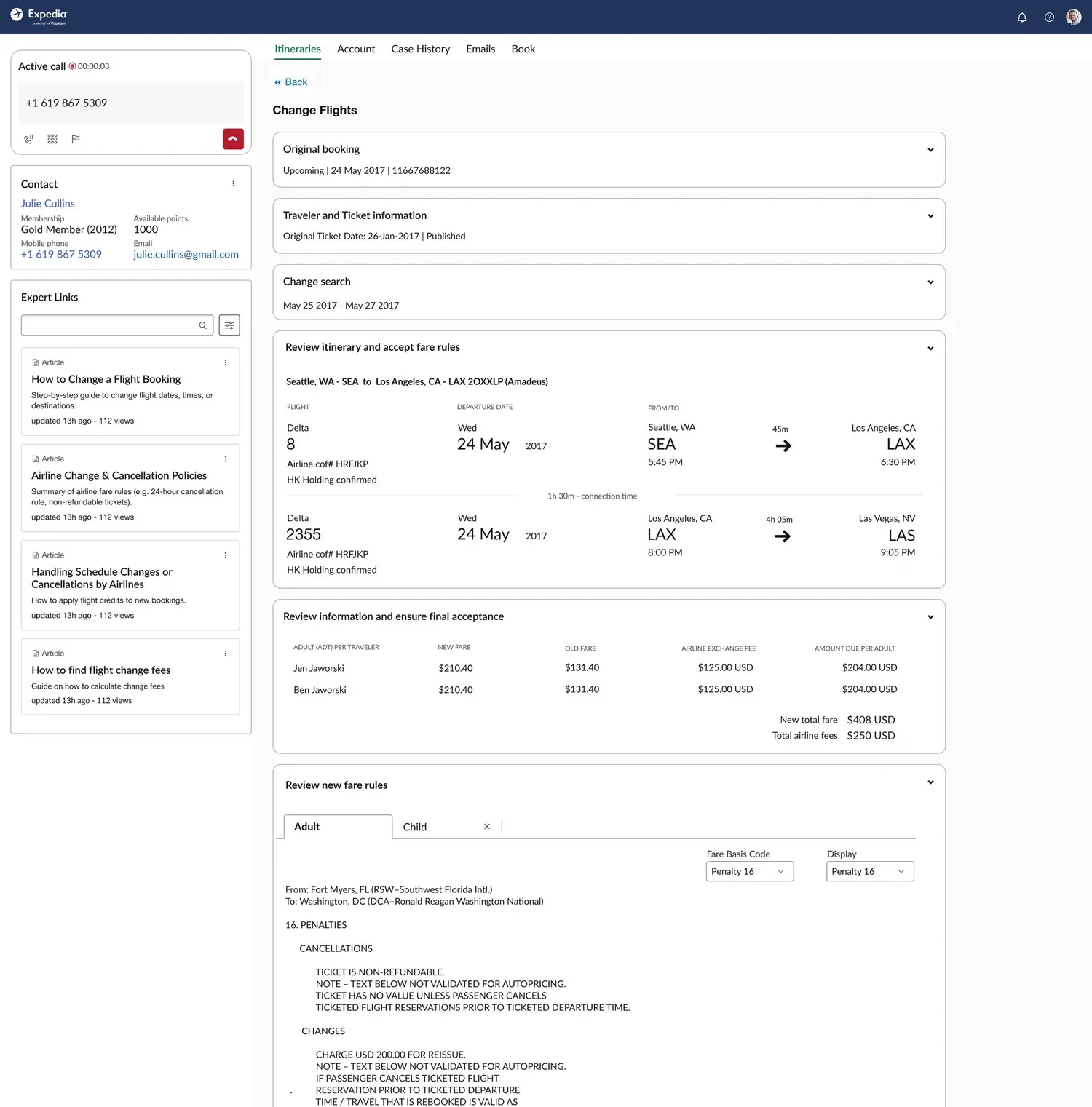Close the Child fare rules tab
The height and width of the screenshot is (1107, 1092).
tap(487, 827)
